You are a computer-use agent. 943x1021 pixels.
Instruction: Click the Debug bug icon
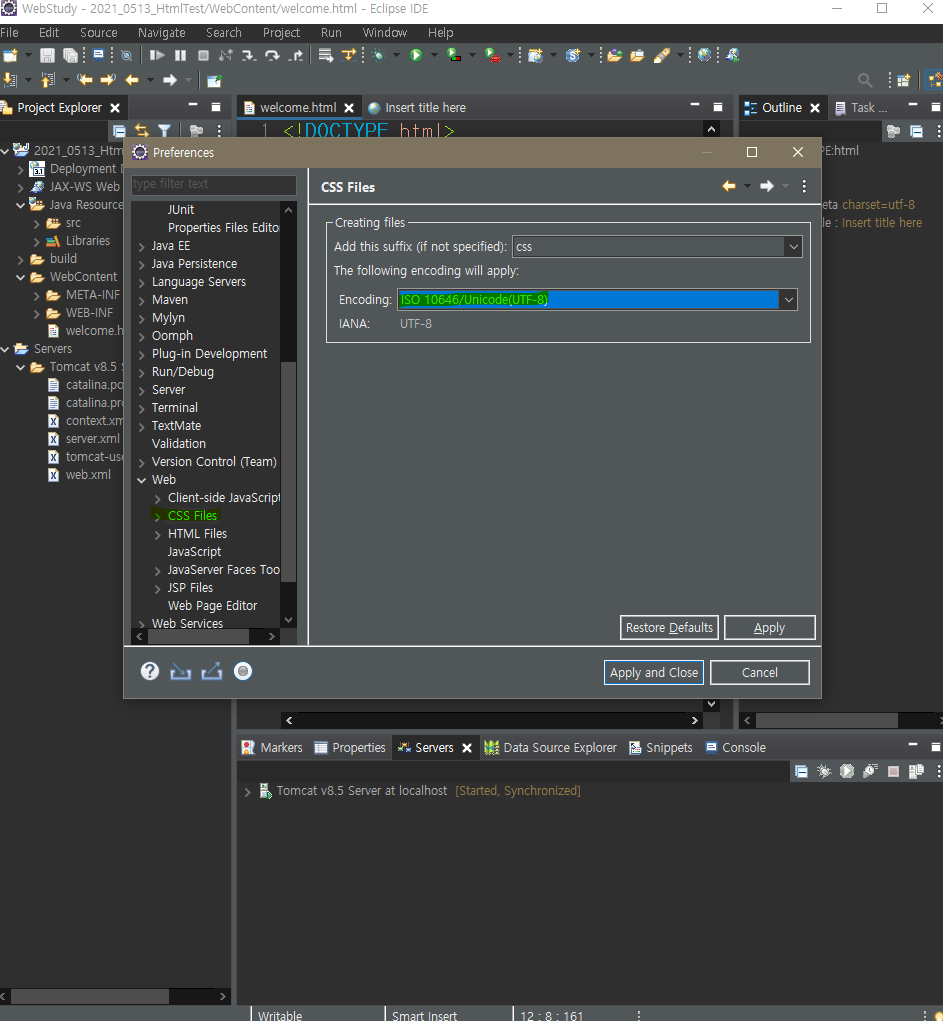click(378, 55)
